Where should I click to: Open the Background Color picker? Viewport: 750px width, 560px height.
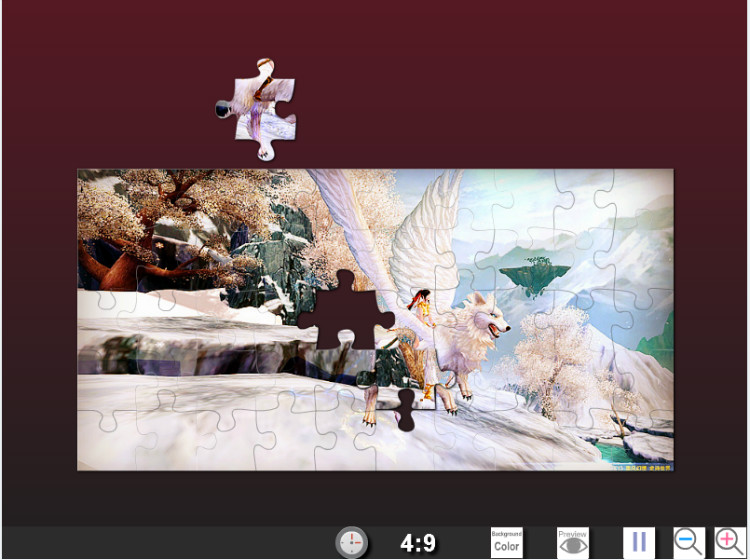pos(507,543)
